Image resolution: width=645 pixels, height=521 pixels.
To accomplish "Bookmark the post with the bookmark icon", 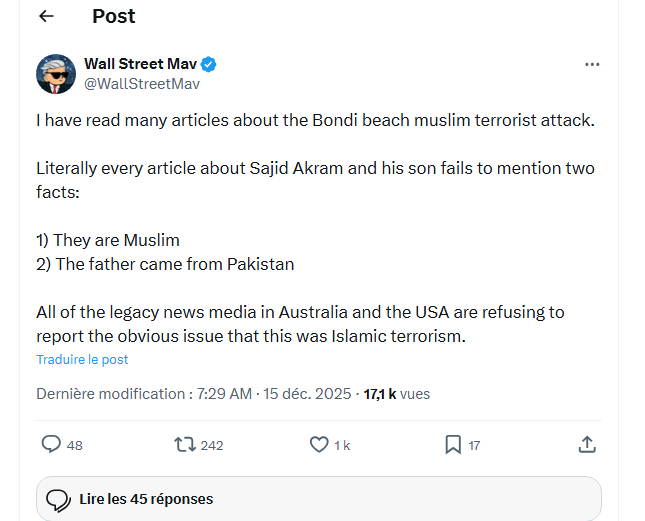I will (452, 444).
